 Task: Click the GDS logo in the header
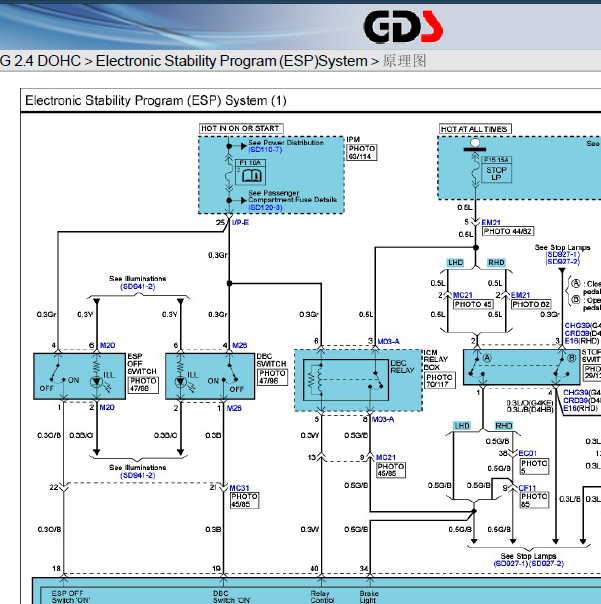[x=403, y=27]
